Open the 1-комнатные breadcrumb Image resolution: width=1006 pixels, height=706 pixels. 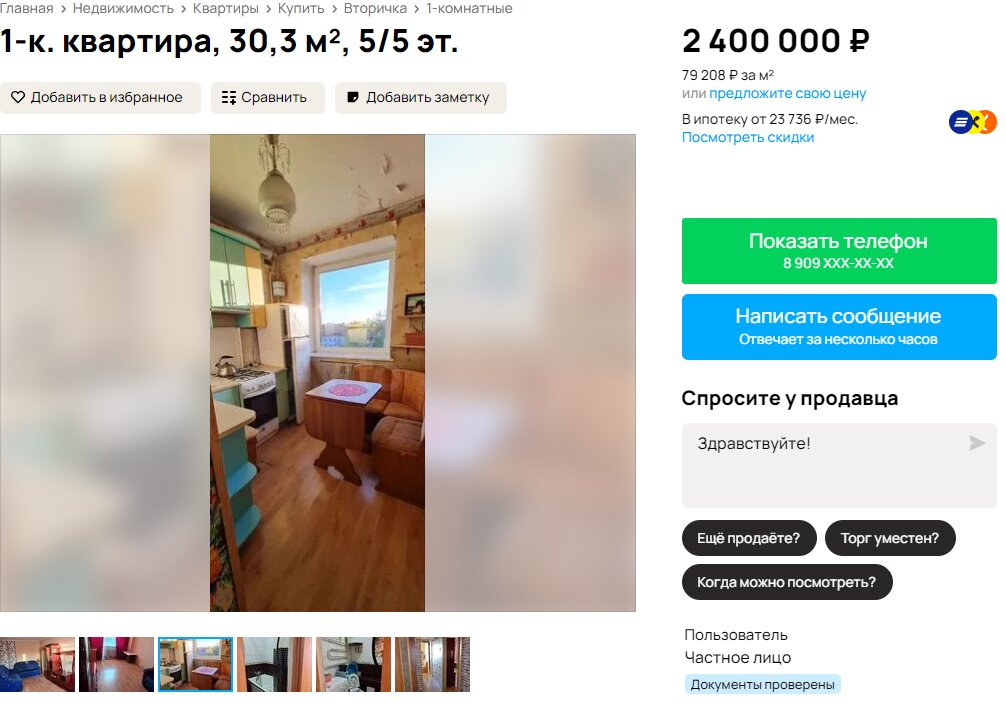coord(469,8)
